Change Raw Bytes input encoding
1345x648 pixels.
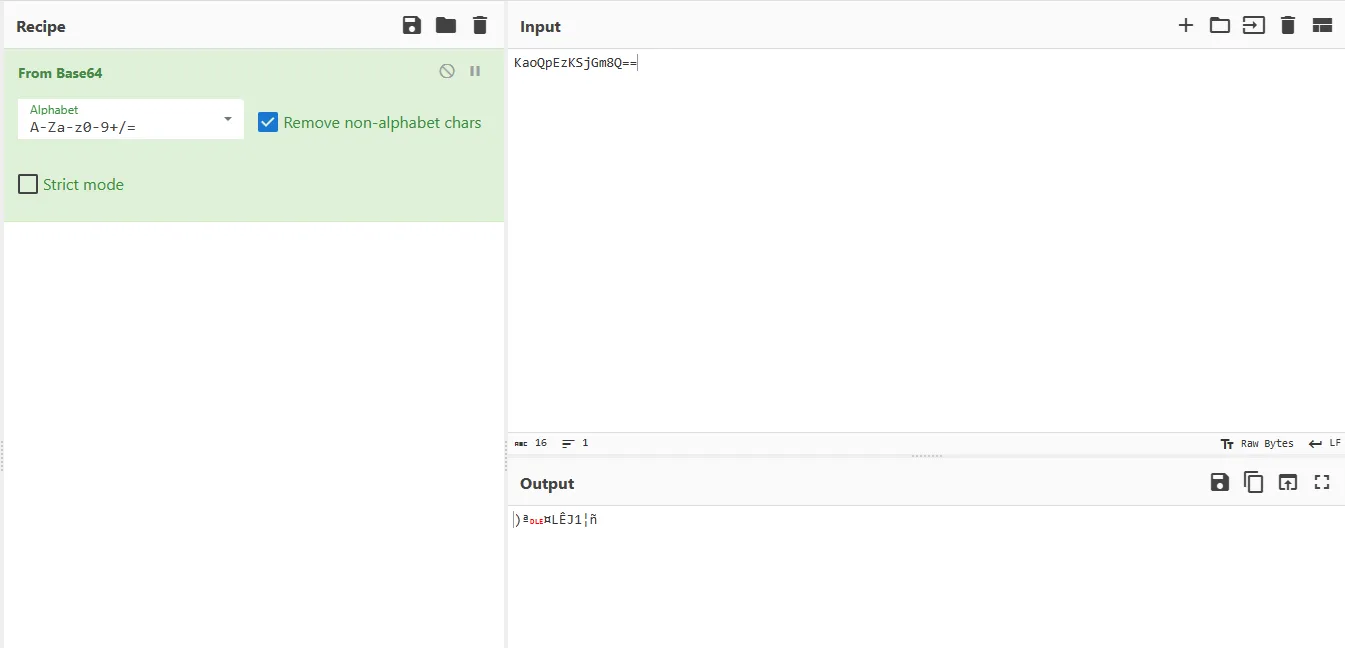[1258, 443]
